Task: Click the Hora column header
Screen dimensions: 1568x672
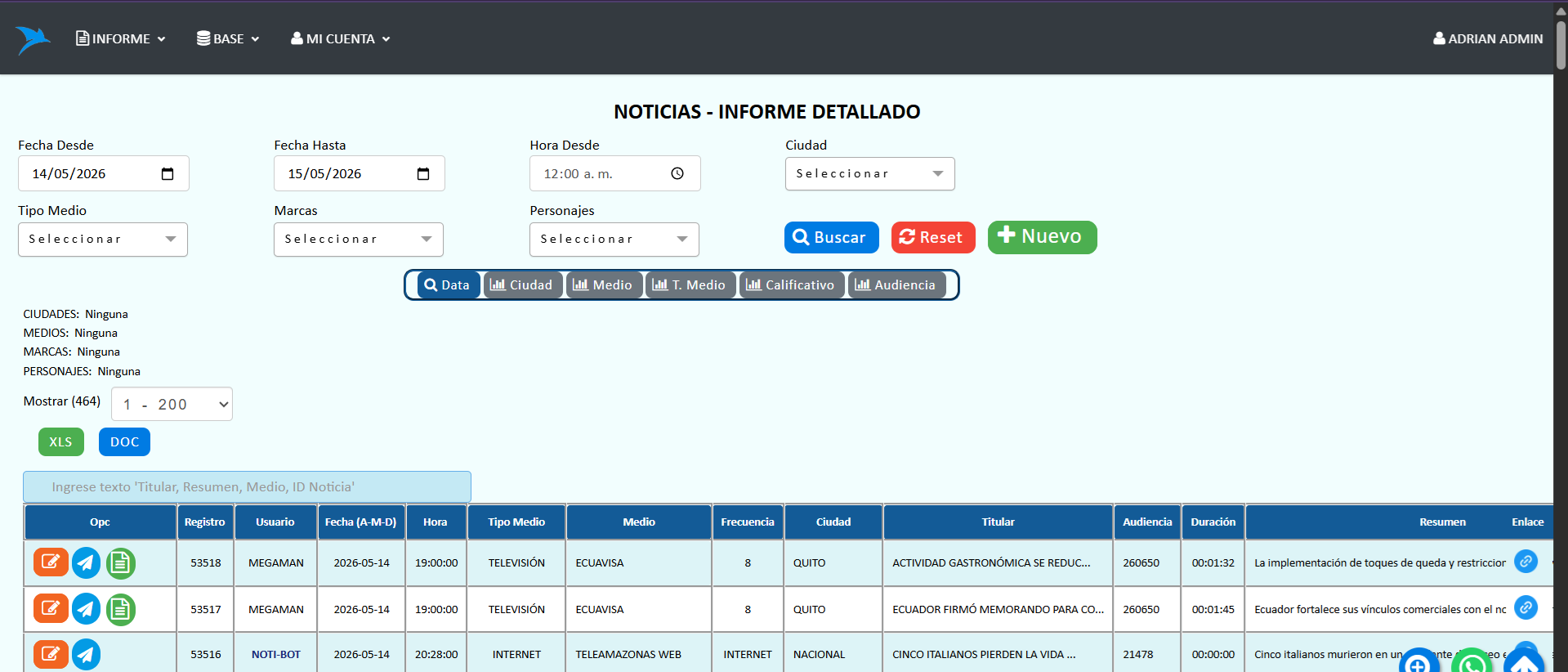Action: [x=436, y=522]
